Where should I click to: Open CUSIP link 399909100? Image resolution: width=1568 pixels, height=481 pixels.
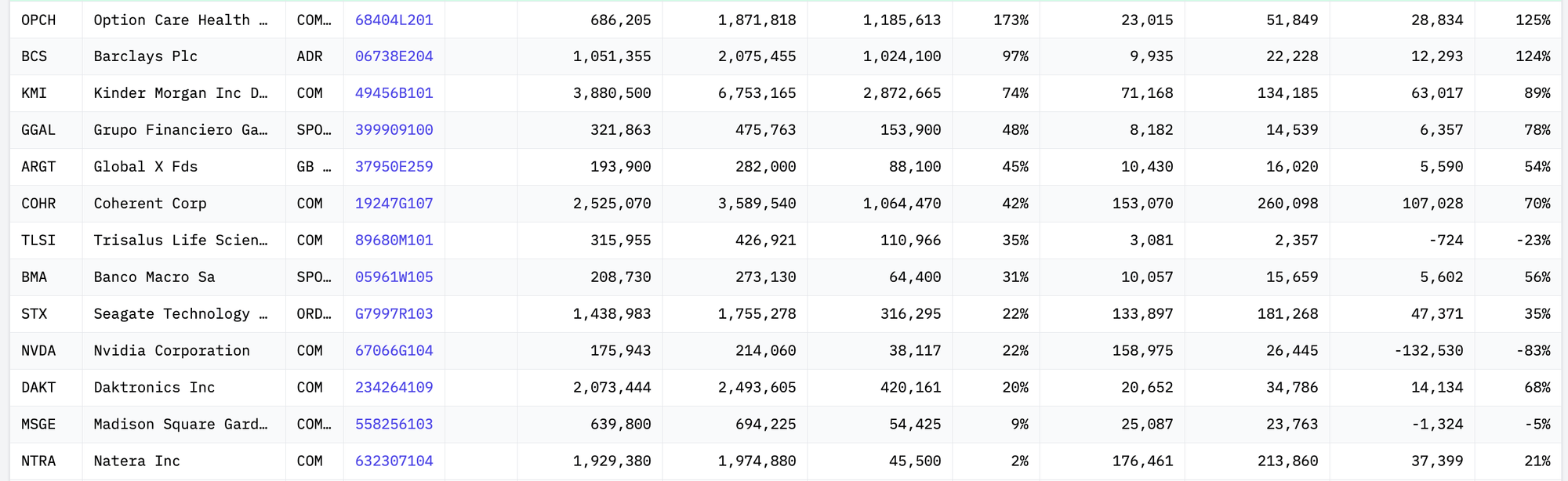point(394,130)
